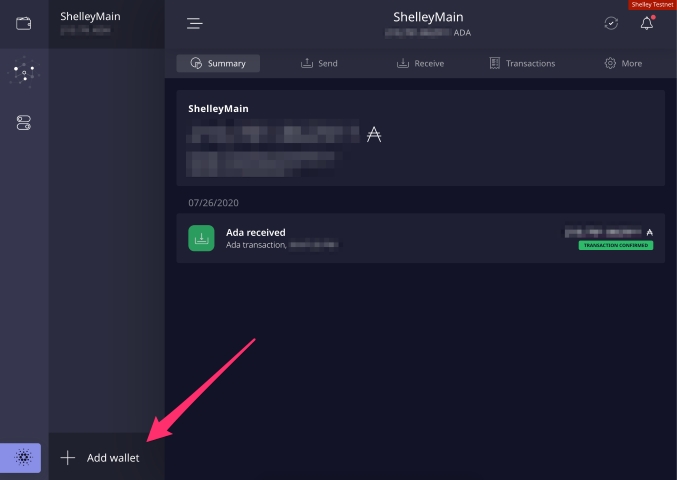Open the staking delegation center icon
The image size is (677, 480).
24,73
